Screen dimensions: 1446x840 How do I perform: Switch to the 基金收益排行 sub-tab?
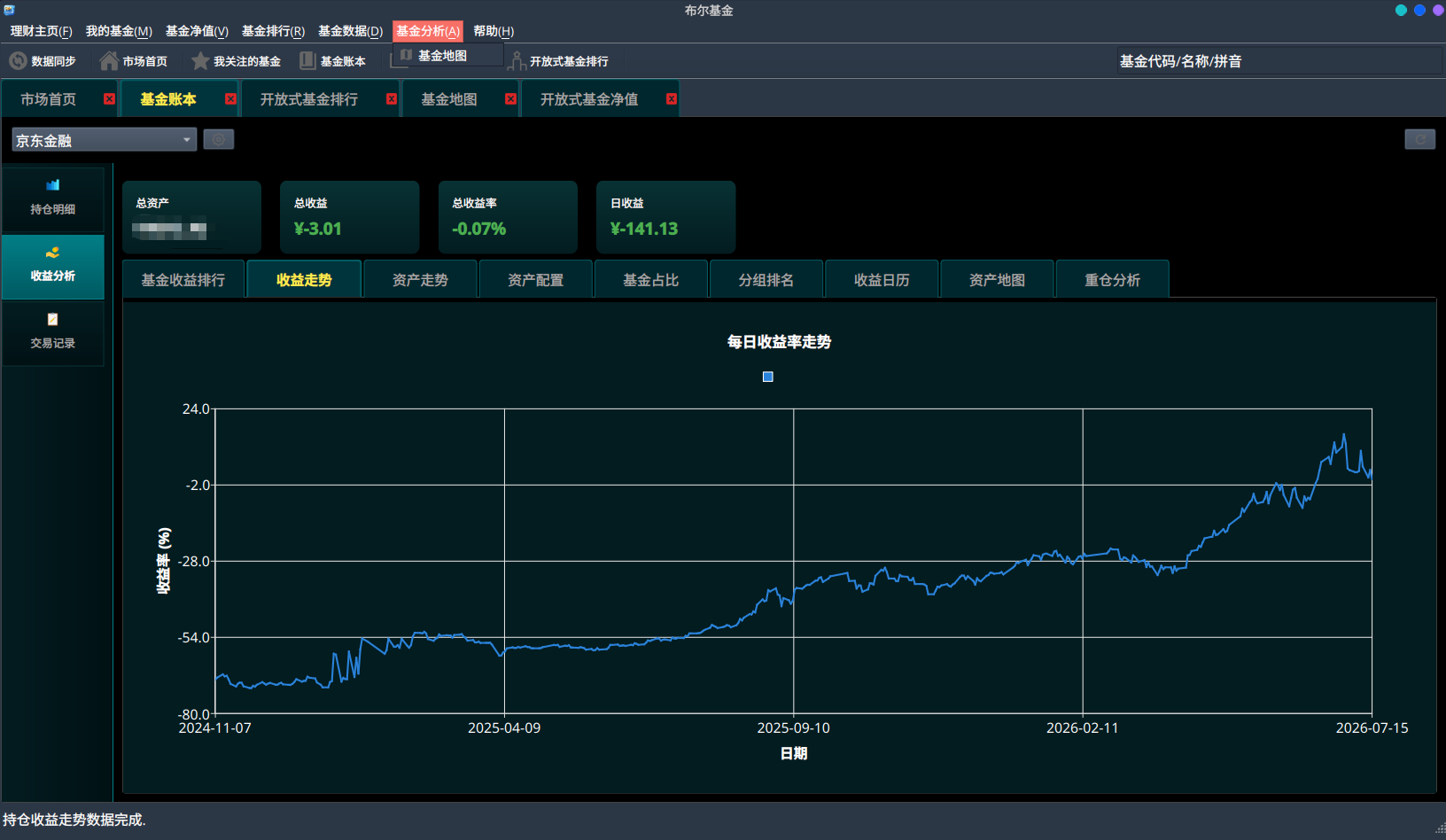183,280
